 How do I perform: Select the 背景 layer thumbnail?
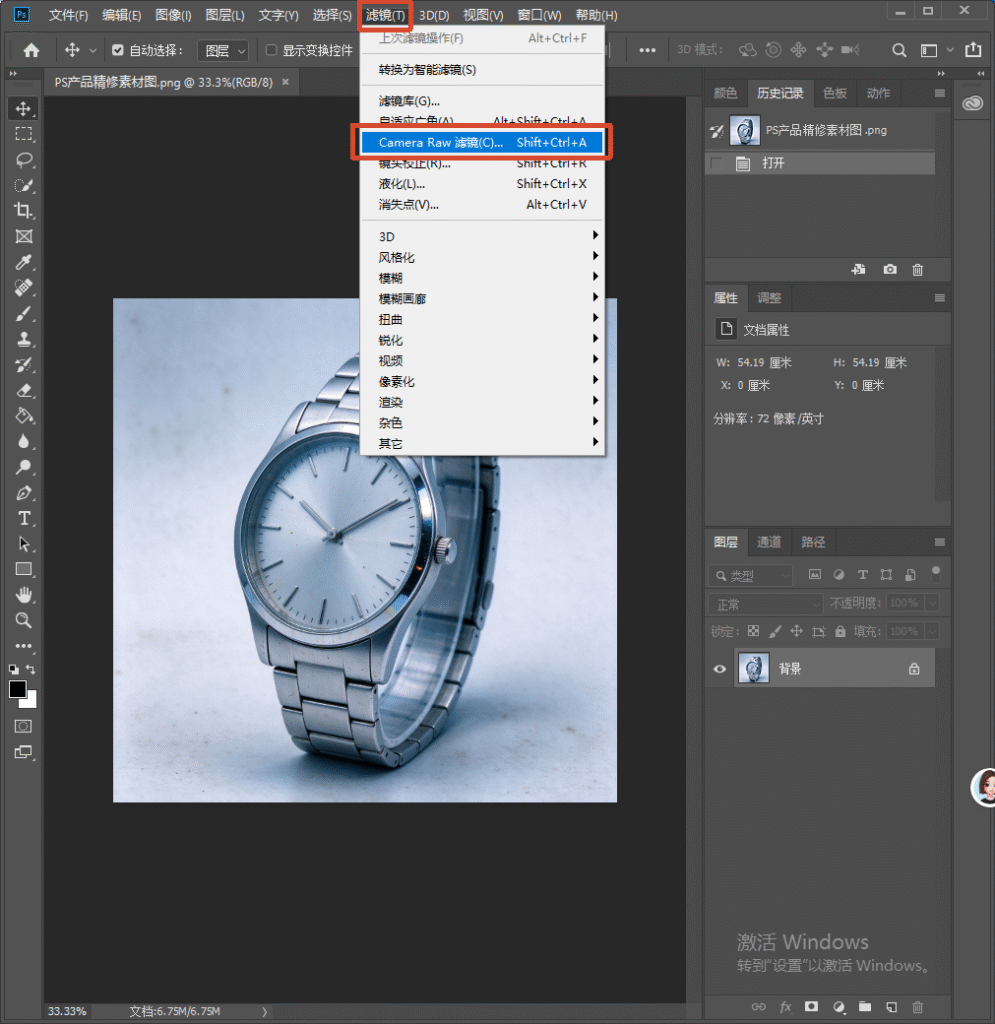coord(753,668)
